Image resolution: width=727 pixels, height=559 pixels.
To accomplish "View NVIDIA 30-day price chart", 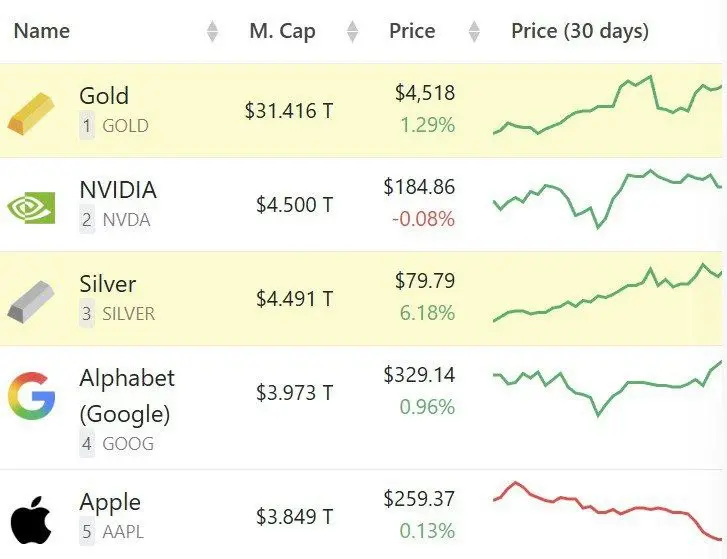I will coord(606,198).
